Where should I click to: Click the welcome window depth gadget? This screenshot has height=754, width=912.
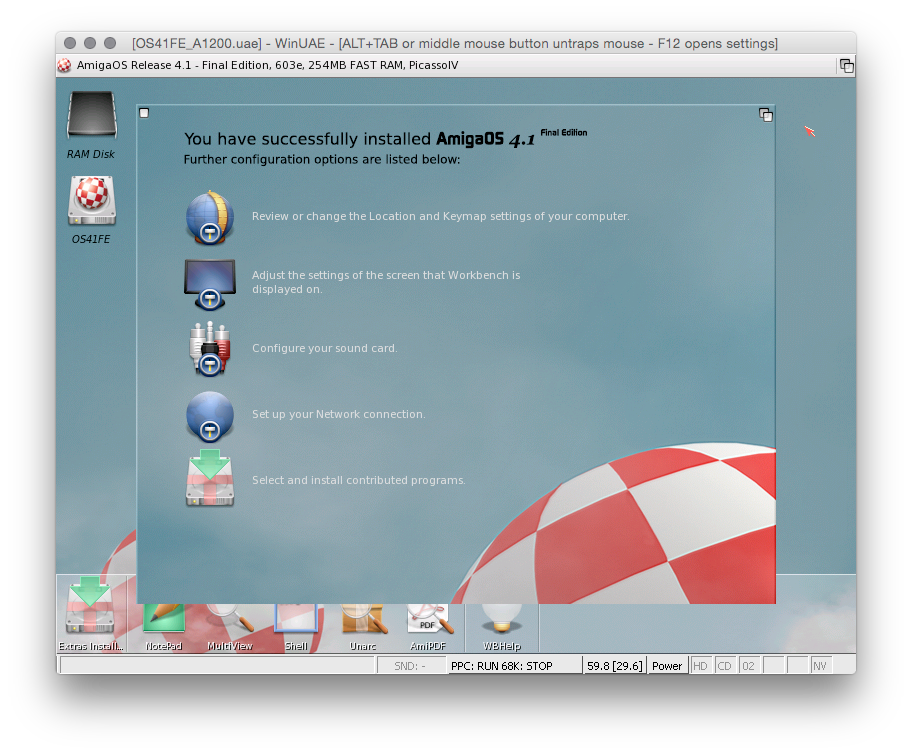pyautogui.click(x=766, y=115)
